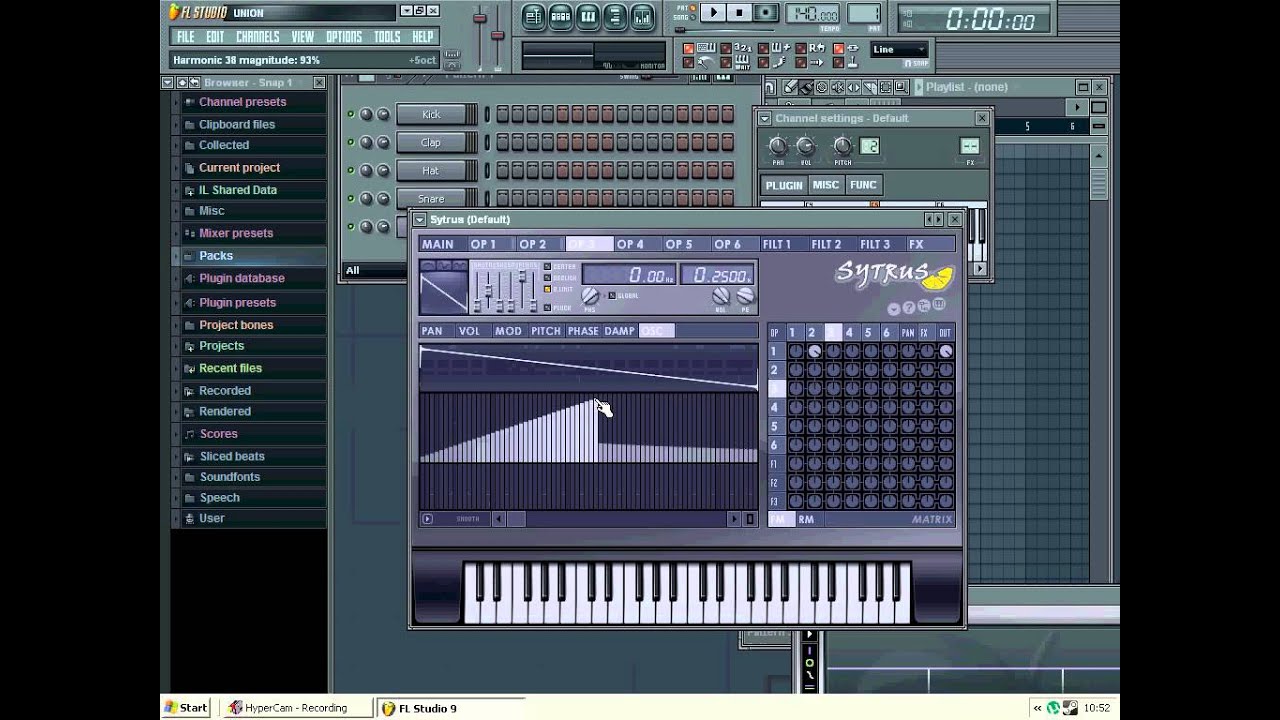Toggle the Hat channel mute LED
Image resolution: width=1280 pixels, height=720 pixels.
tap(351, 170)
